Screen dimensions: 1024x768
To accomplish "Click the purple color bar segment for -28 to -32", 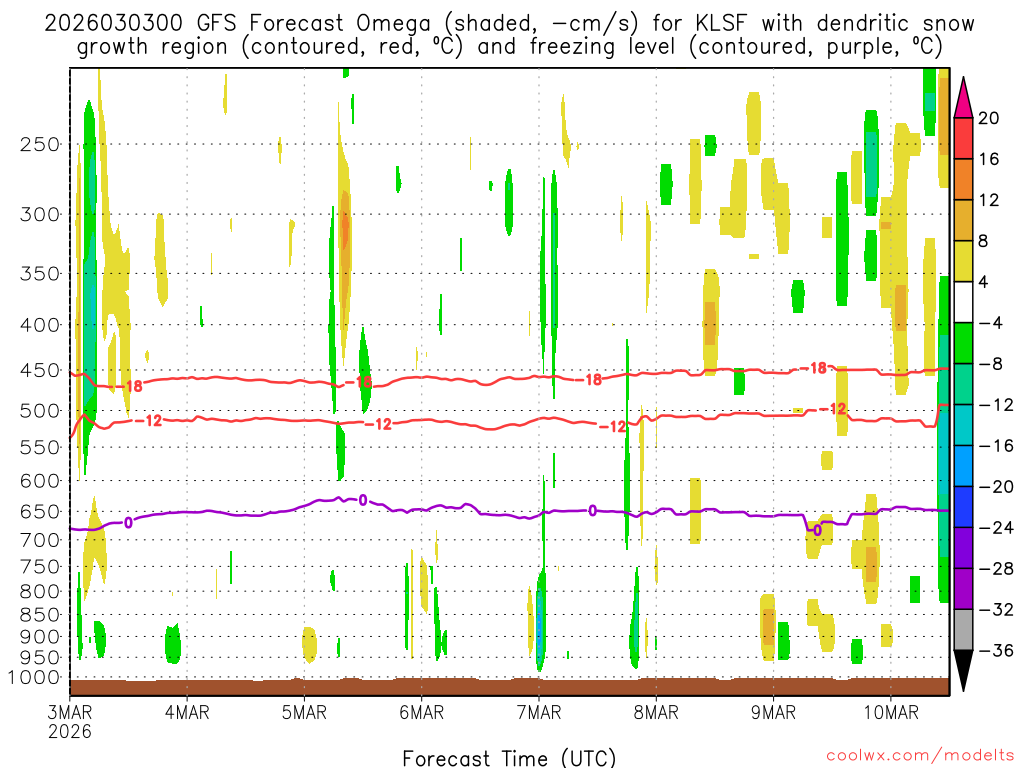I will (x=963, y=589).
